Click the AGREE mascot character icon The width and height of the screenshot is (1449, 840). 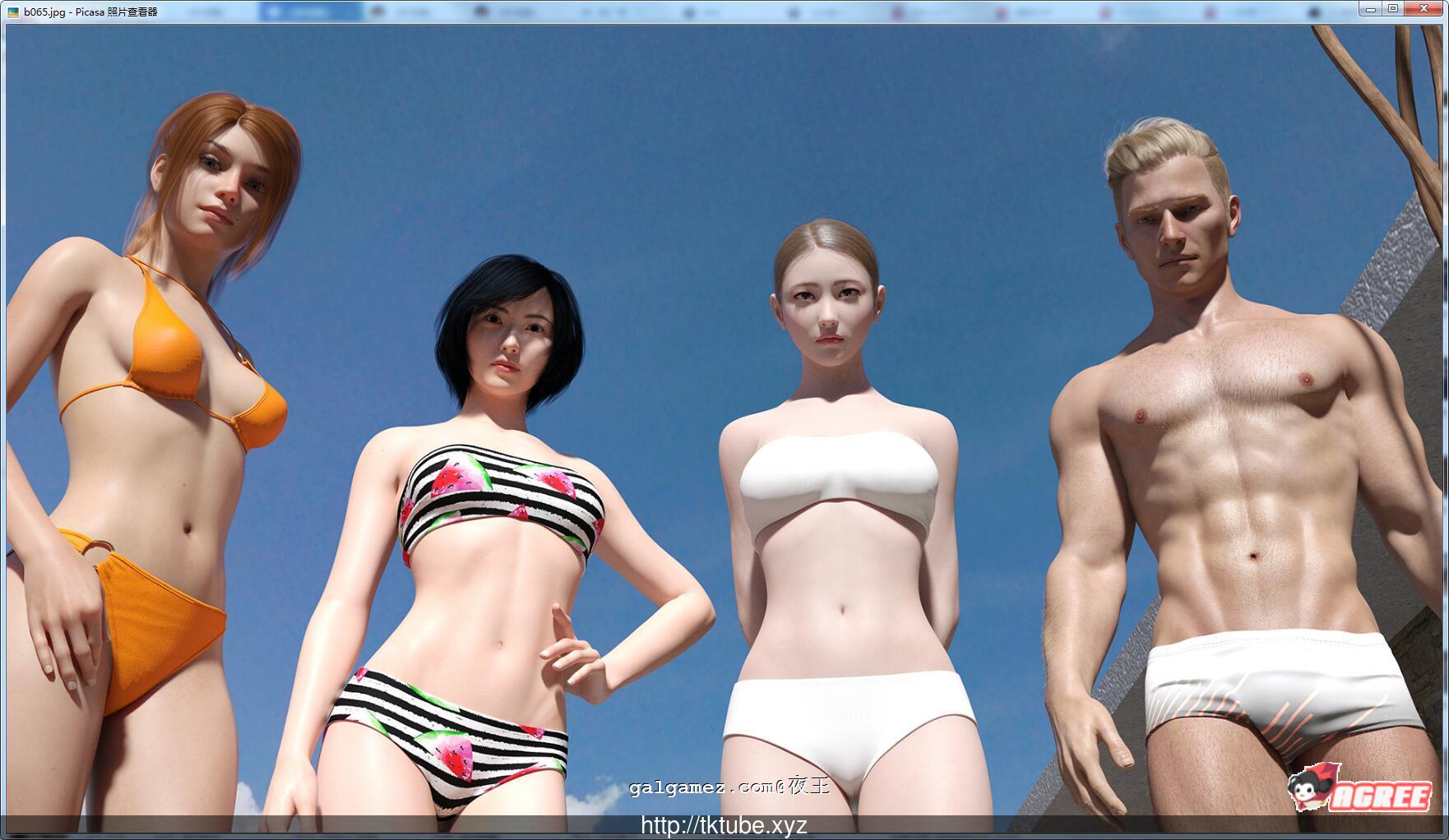[1308, 789]
